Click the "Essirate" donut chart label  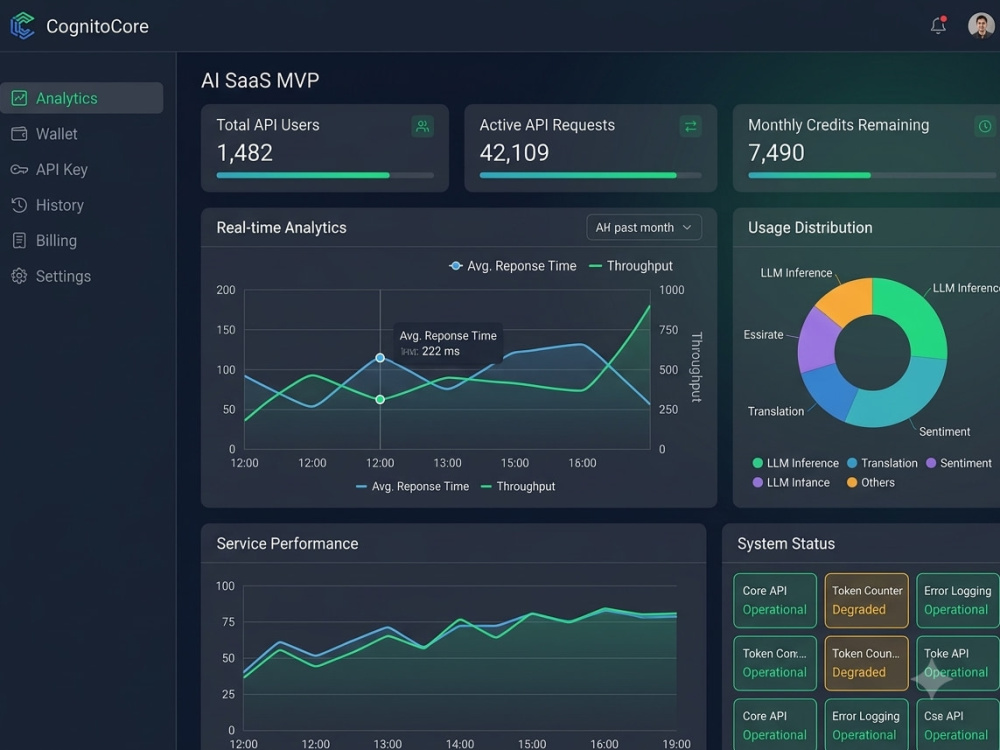[763, 335]
